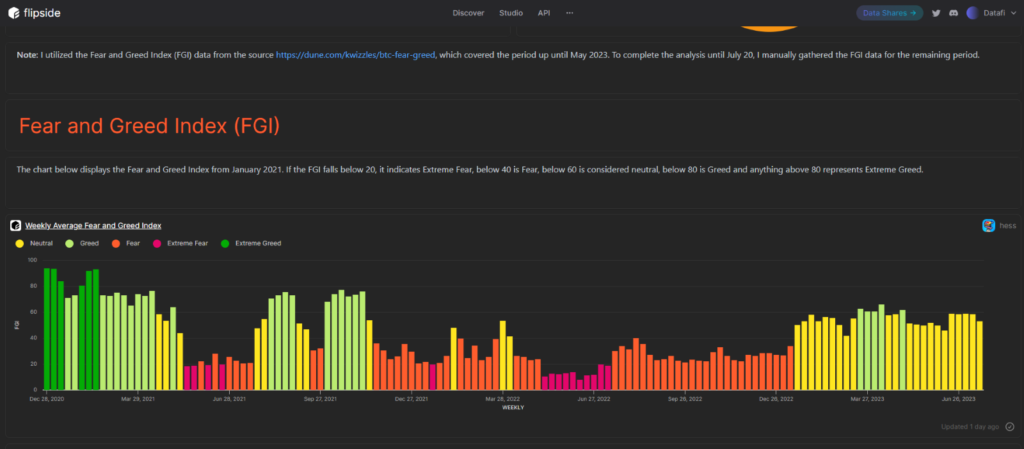
Task: Open the Discord icon link
Action: (x=953, y=13)
